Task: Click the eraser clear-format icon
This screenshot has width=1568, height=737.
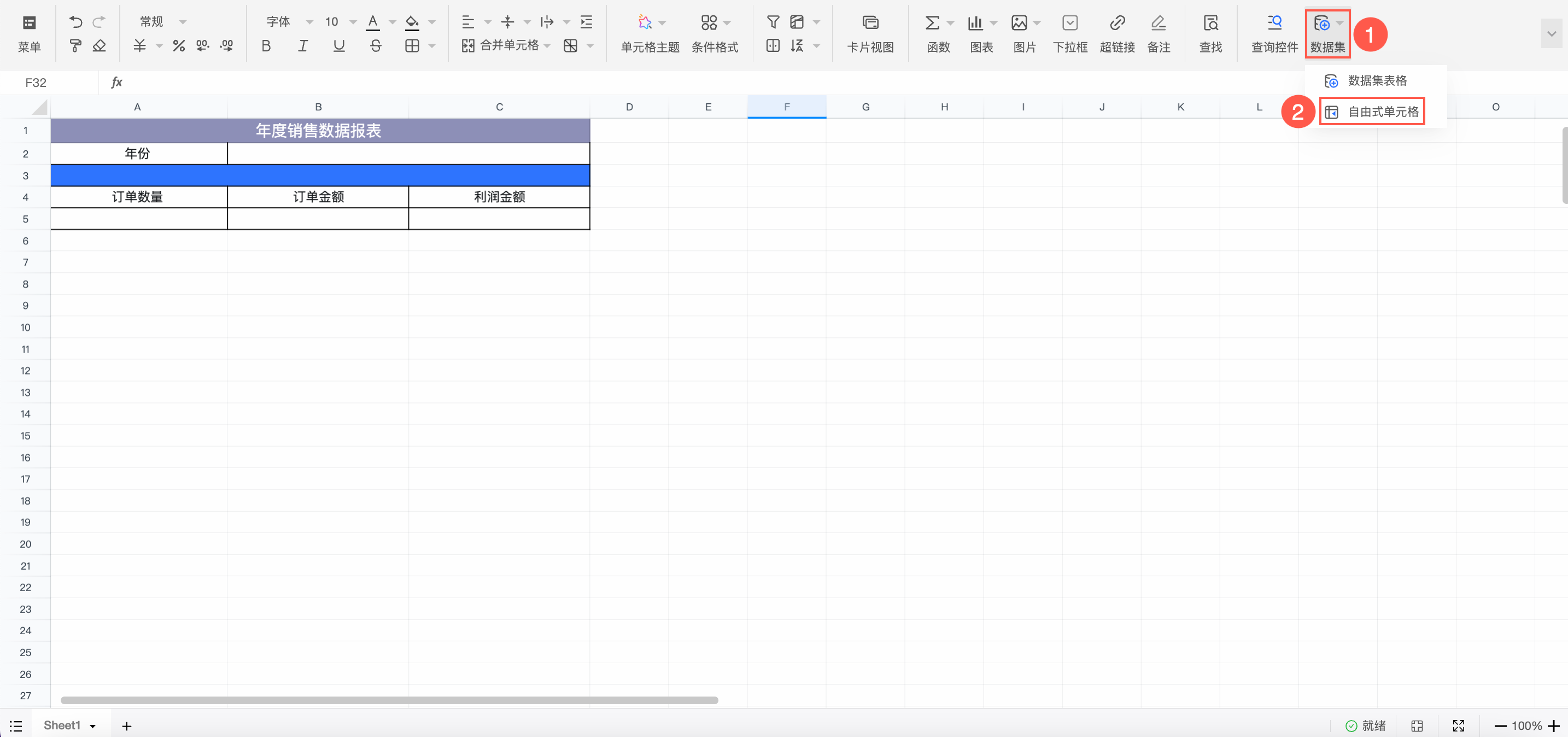Action: [x=99, y=45]
